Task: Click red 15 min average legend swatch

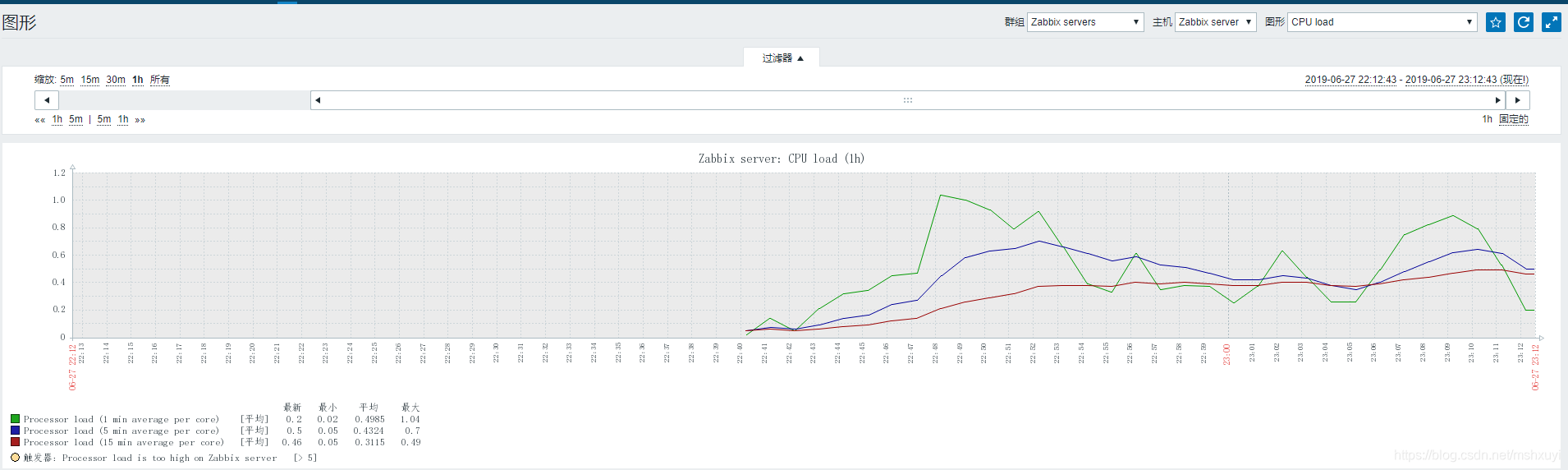Action: [x=15, y=442]
